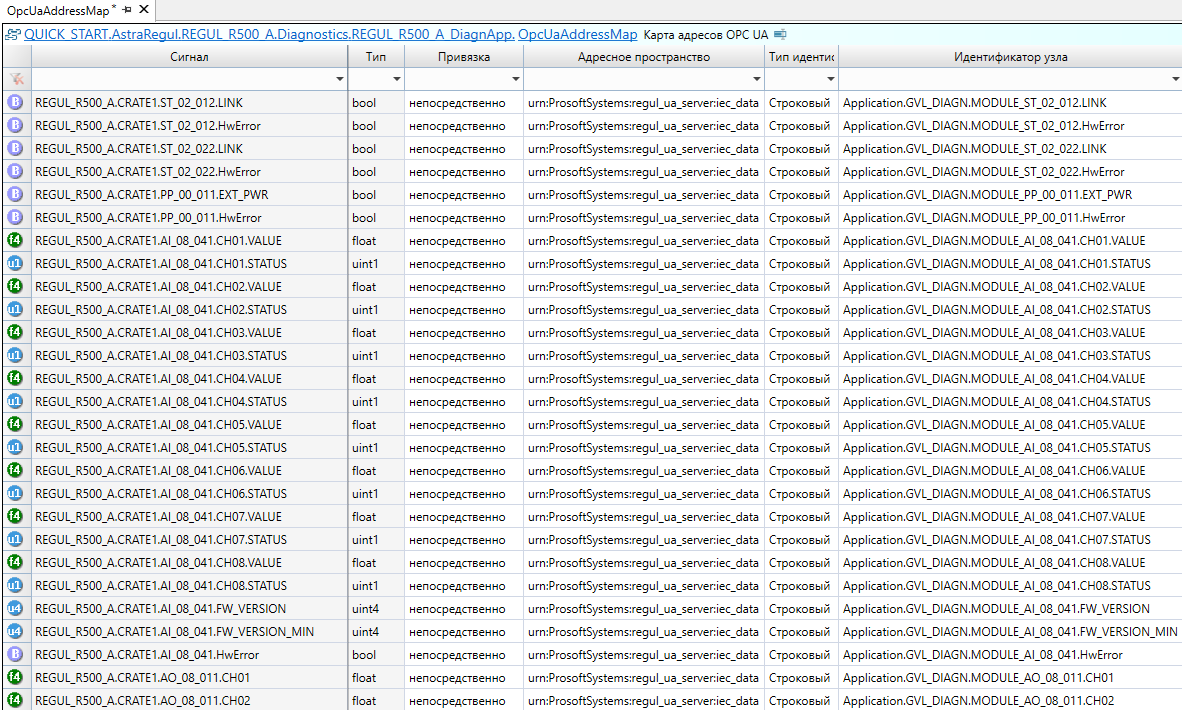Click float icon of AO_08_011.CH01 row
This screenshot has height=710, width=1182.
(15, 677)
